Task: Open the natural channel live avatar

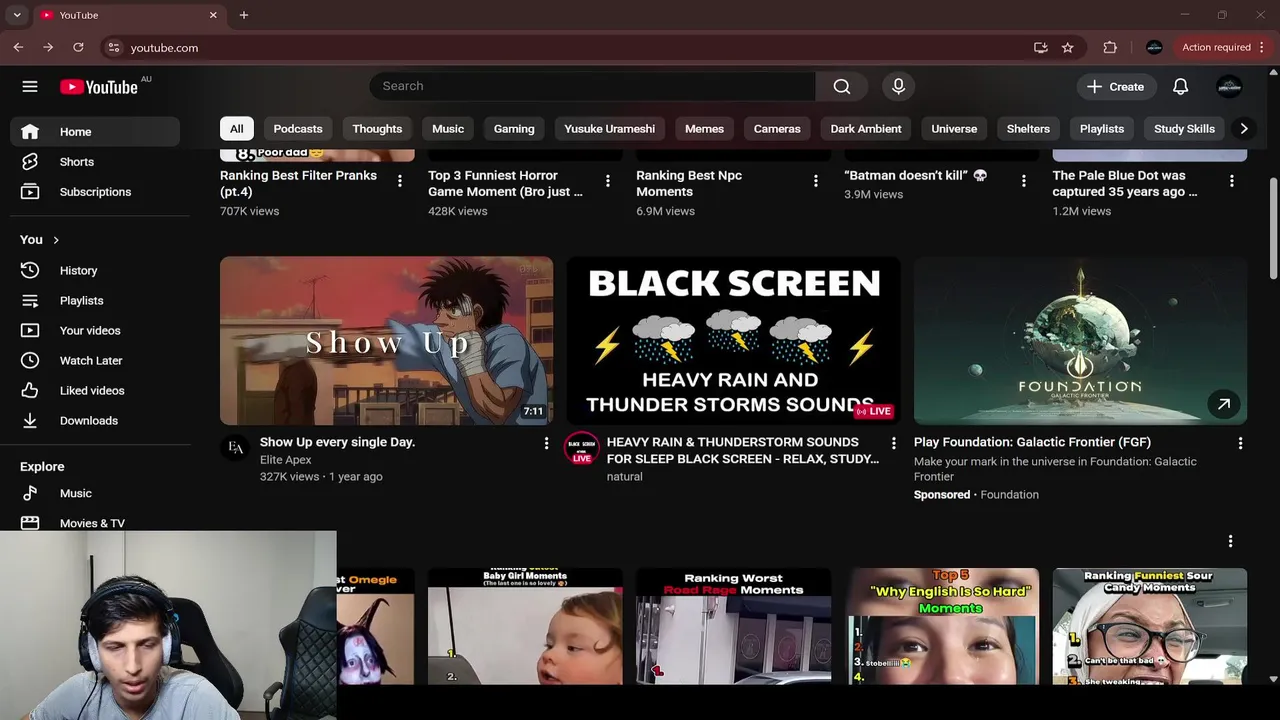Action: 582,449
